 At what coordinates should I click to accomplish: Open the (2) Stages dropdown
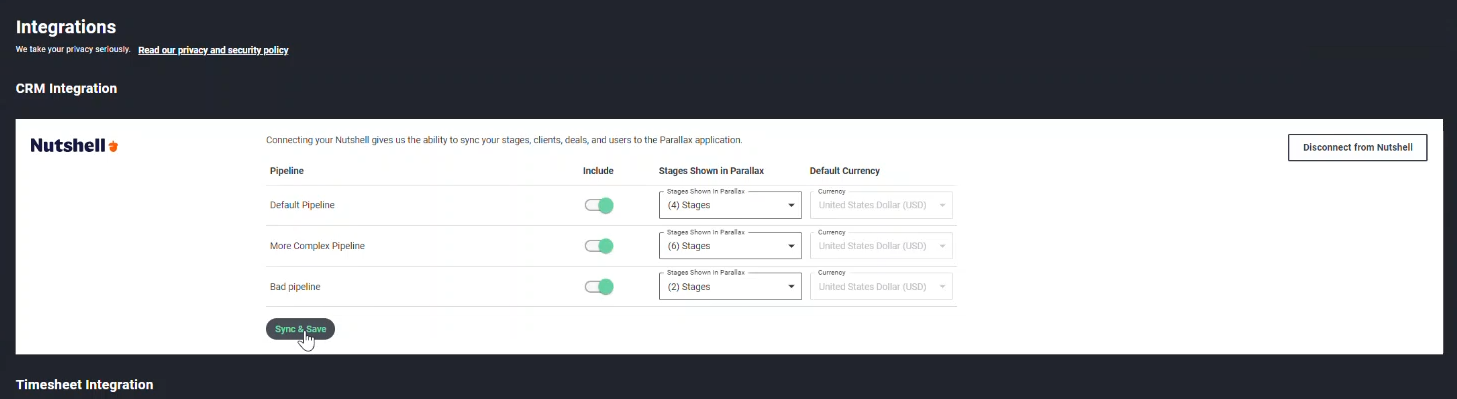pos(731,287)
